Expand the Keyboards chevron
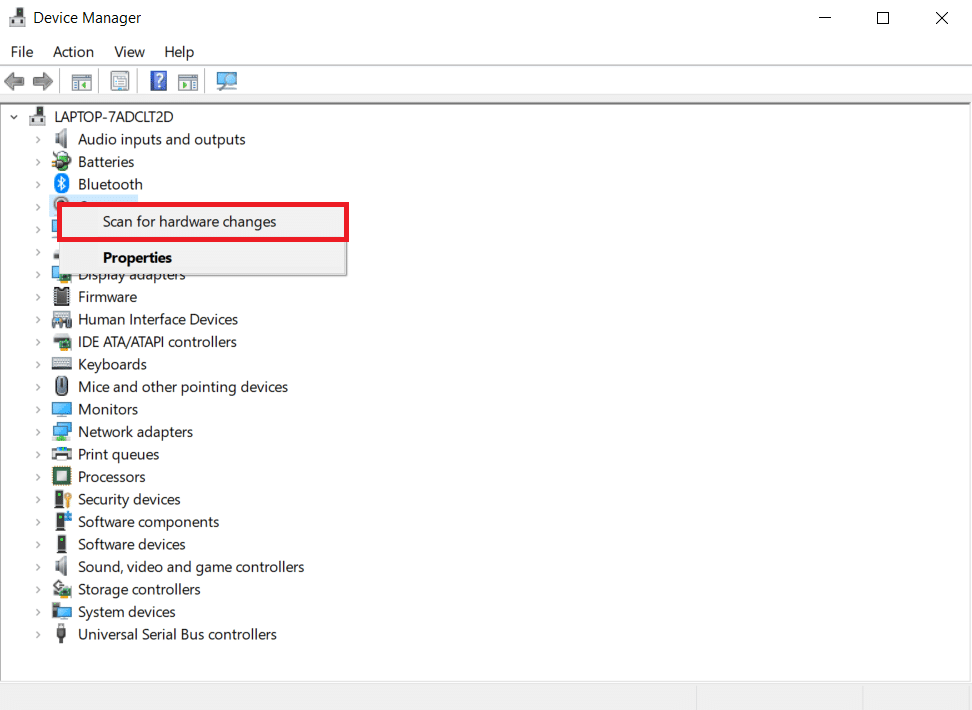Viewport: 972px width, 710px height. click(x=38, y=365)
